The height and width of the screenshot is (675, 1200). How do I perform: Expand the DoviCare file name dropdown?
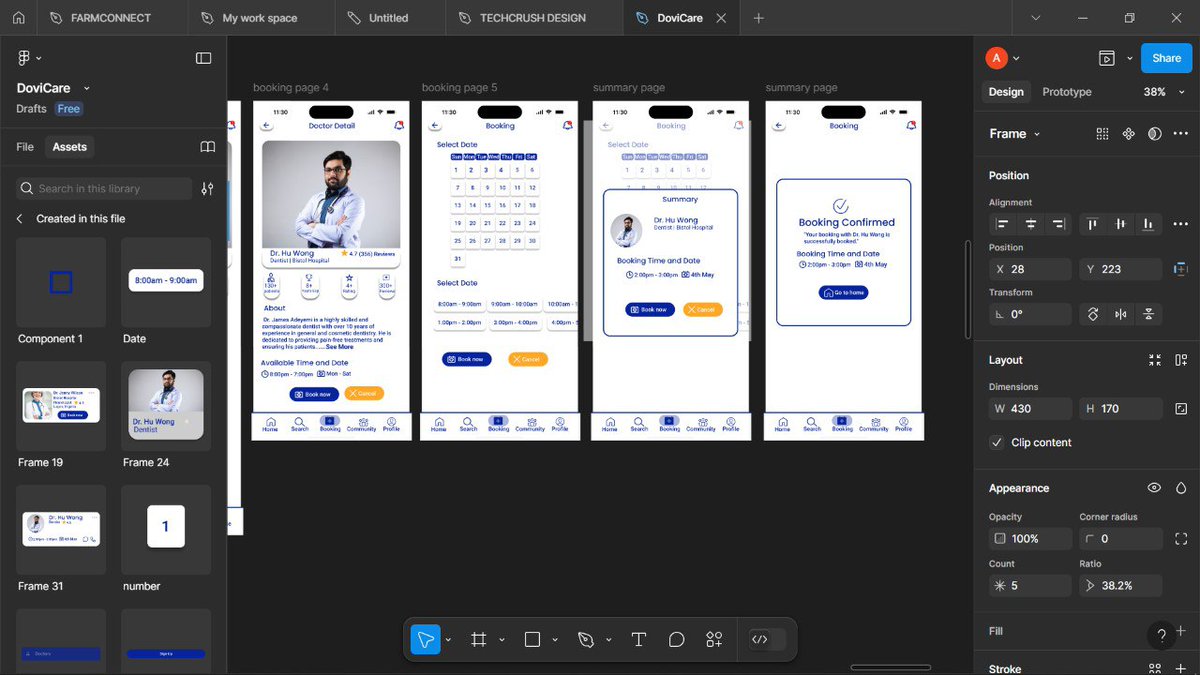click(87, 89)
